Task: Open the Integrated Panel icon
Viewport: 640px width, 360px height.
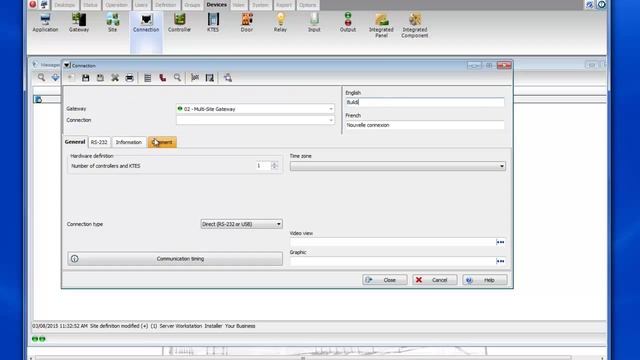Action: coord(381,25)
